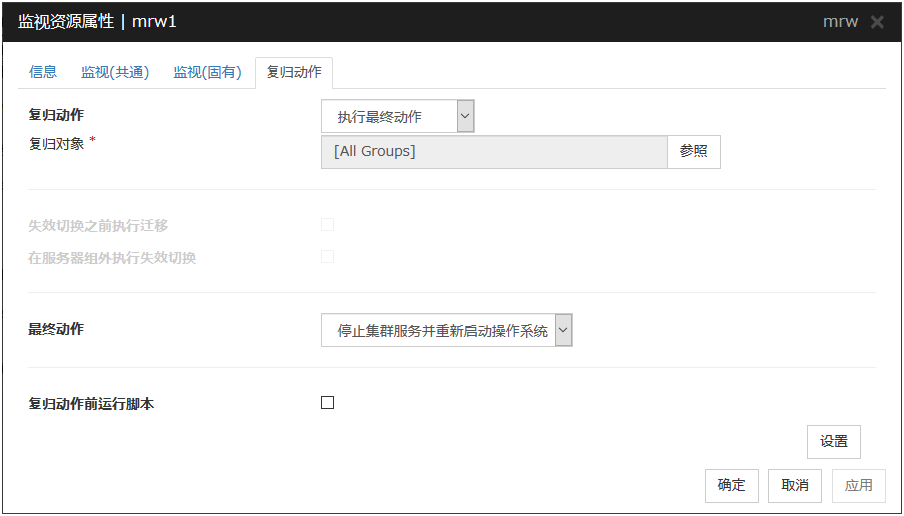Toggle the 在服务器组外执行失效切换 checkbox

click(327, 257)
